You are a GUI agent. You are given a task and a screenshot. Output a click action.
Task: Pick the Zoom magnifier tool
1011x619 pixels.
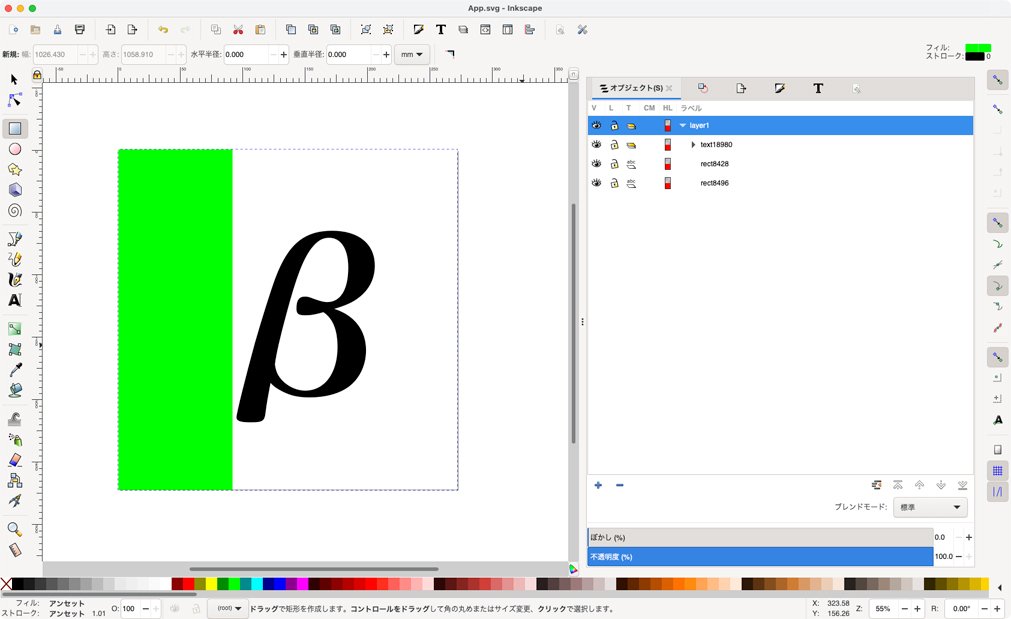[x=15, y=529]
